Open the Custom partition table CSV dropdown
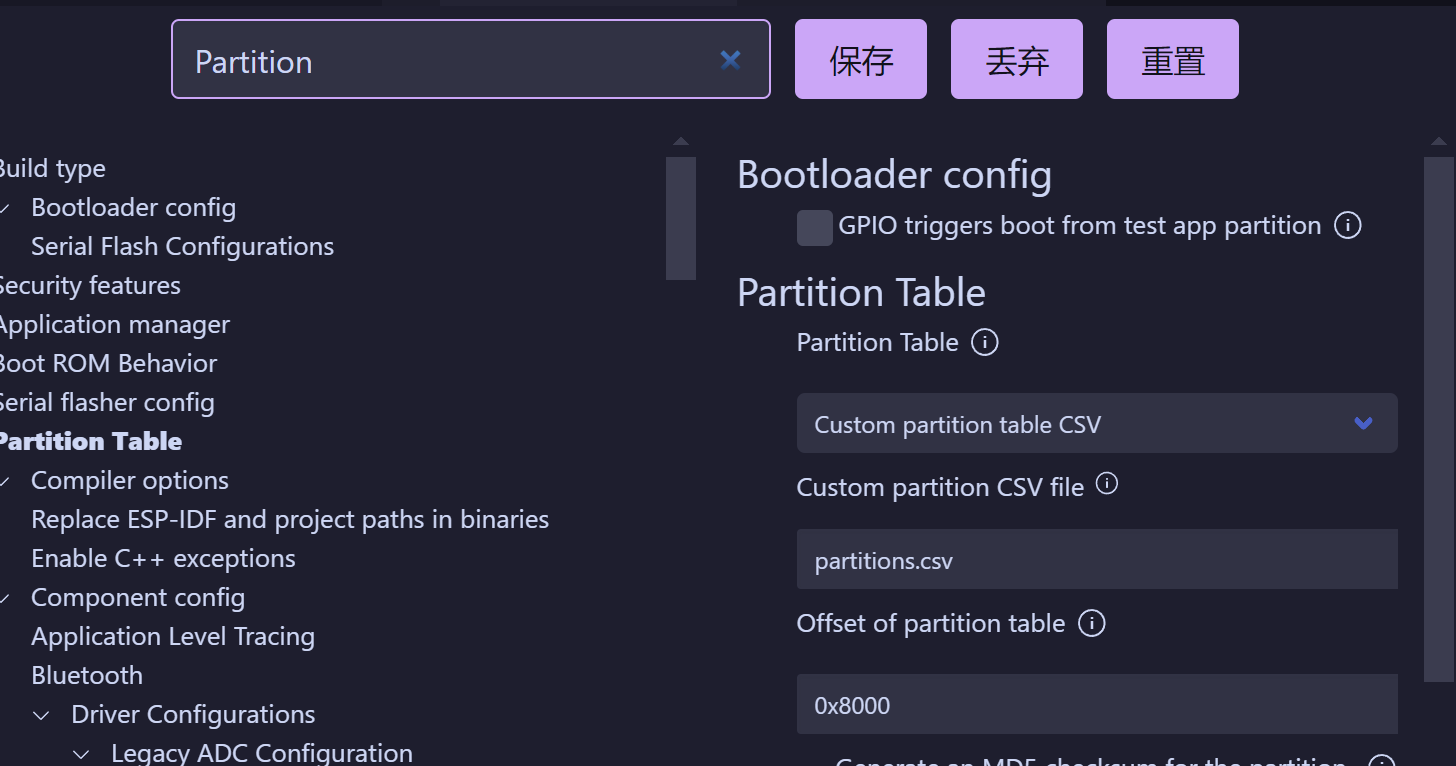1456x766 pixels. click(1096, 424)
